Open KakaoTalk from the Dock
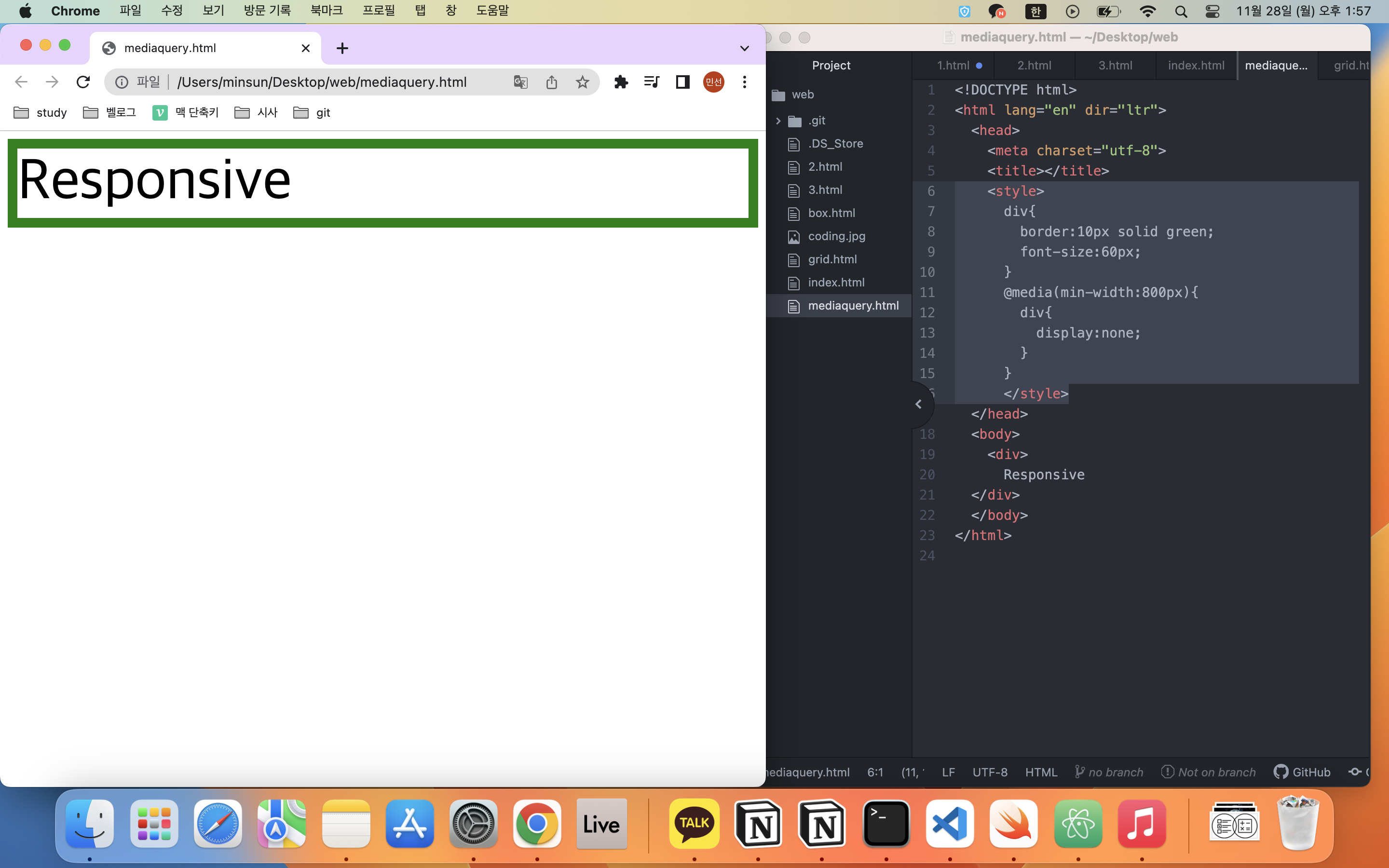 click(694, 824)
